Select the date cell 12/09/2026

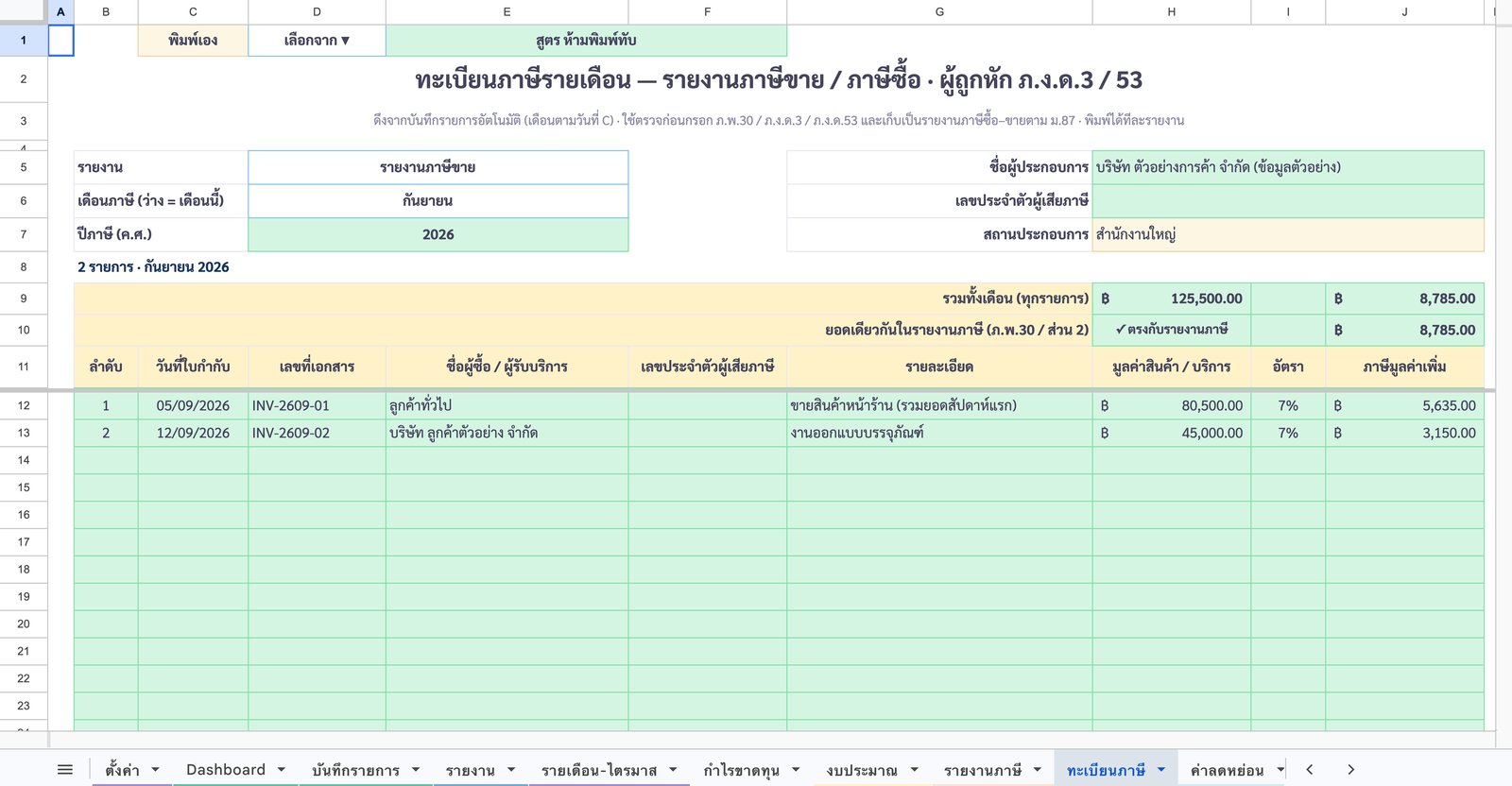click(193, 433)
